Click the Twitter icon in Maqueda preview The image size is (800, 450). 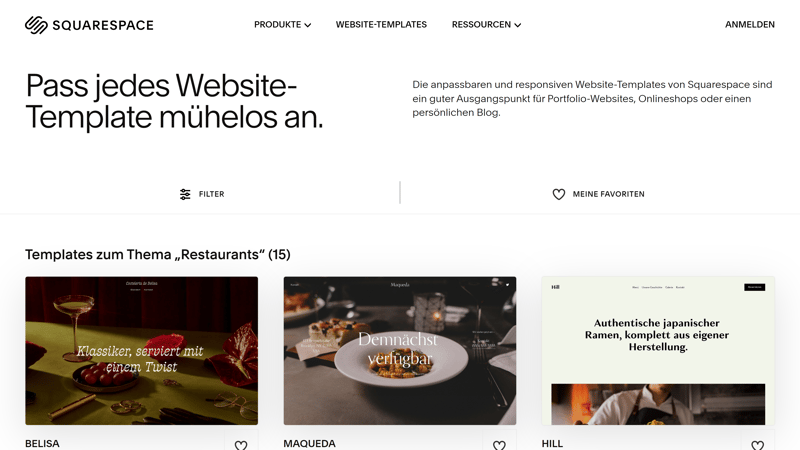tap(507, 285)
